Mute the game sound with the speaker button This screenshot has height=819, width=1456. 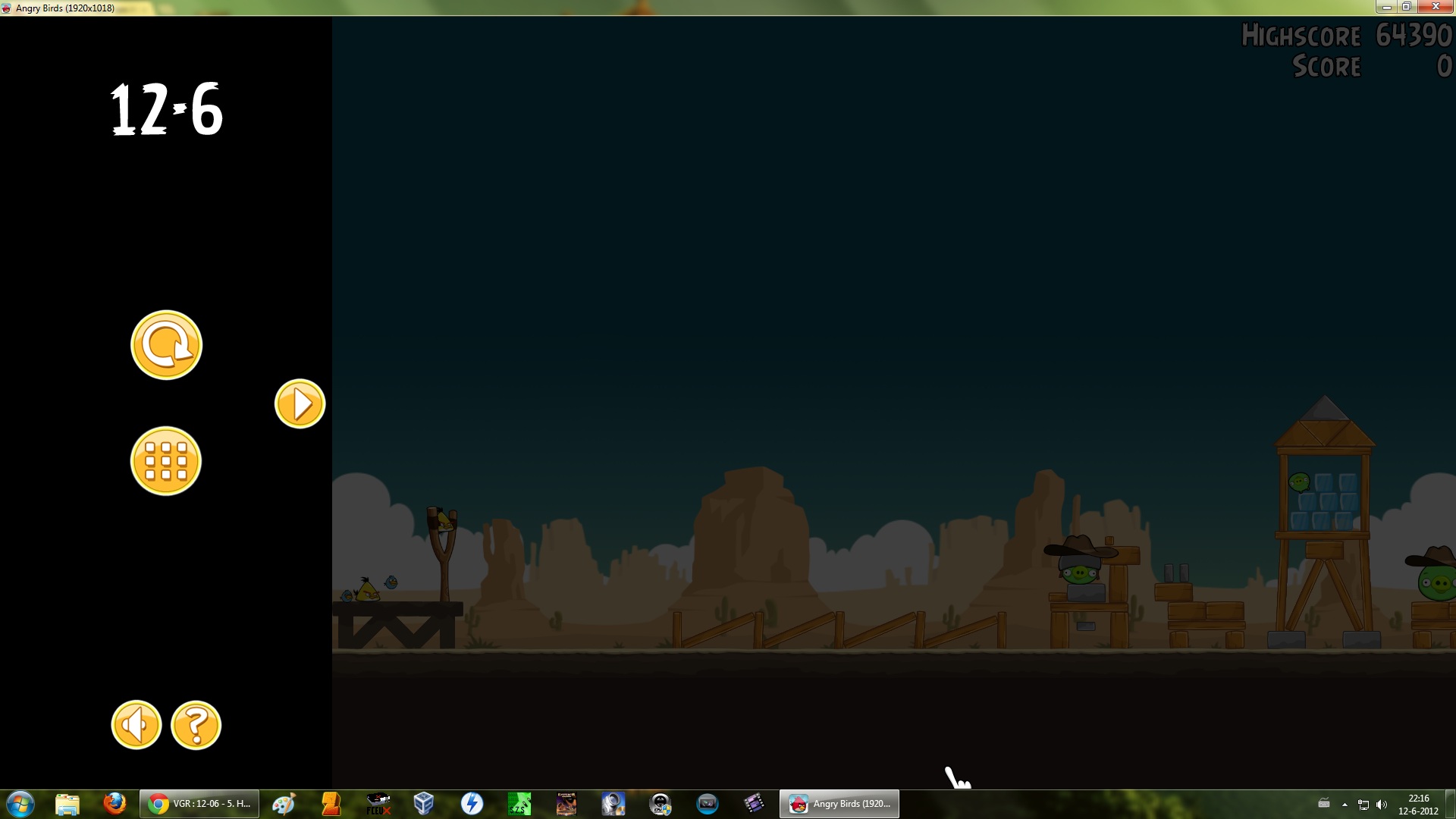[136, 725]
